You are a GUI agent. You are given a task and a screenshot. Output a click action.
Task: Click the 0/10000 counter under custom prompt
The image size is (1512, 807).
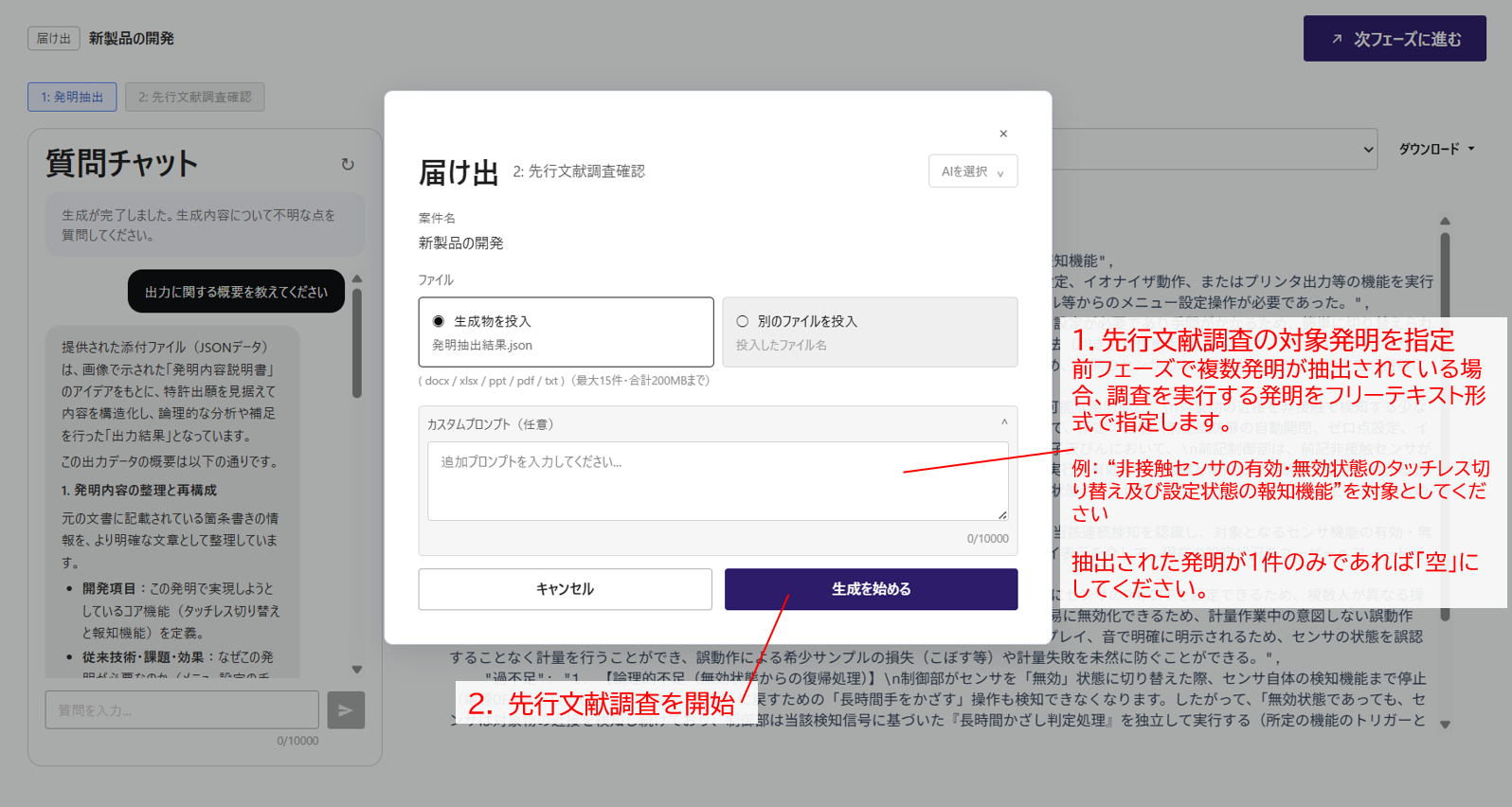(x=987, y=538)
